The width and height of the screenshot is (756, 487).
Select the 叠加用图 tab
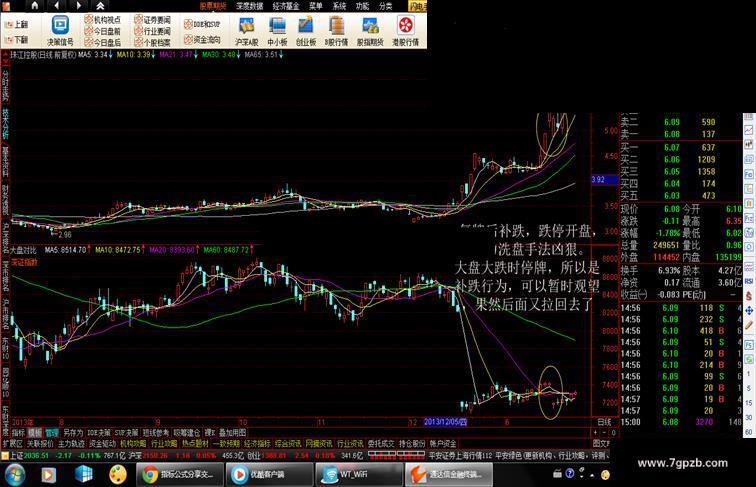click(232, 433)
